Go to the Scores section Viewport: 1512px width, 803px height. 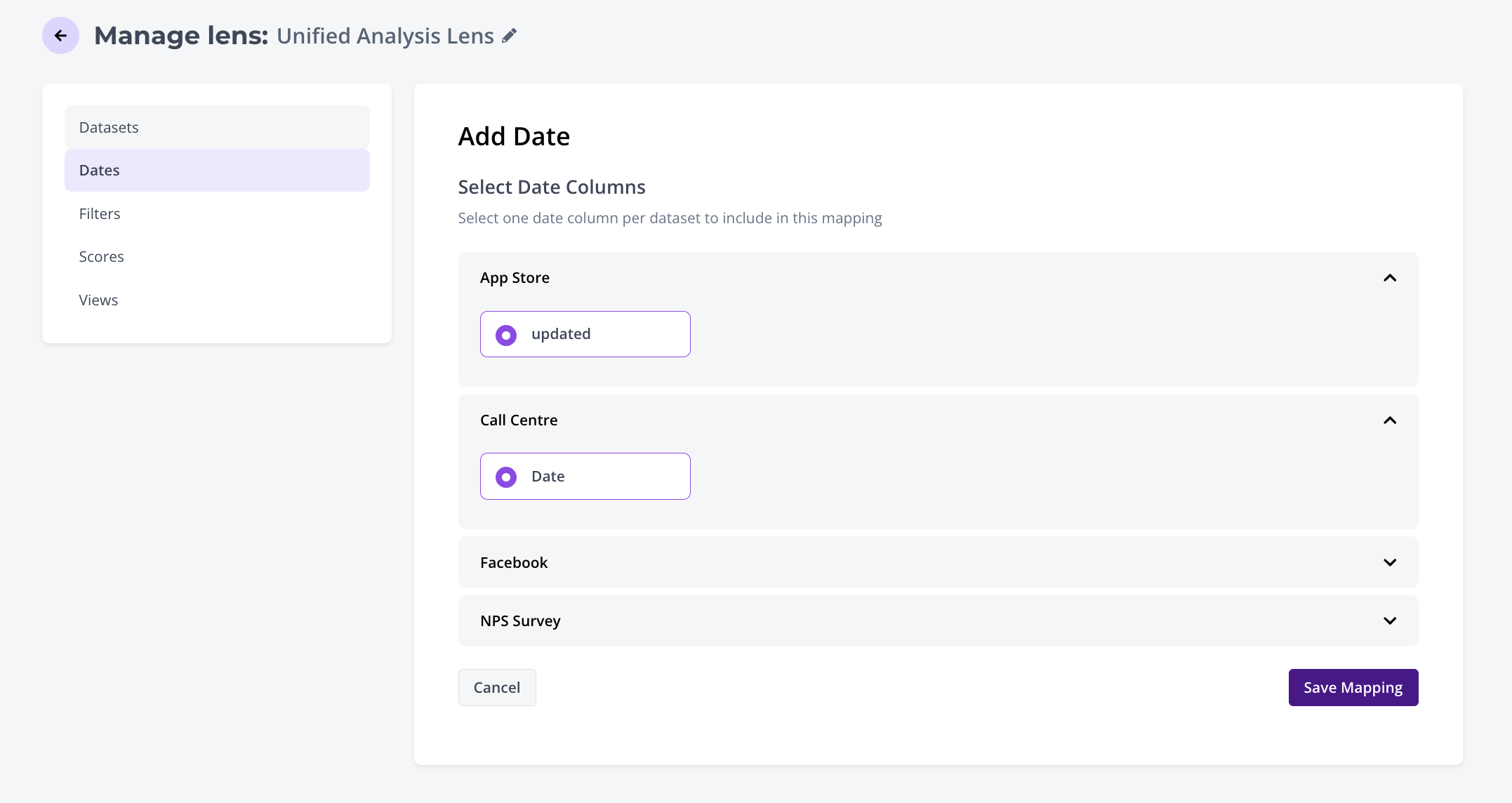pyautogui.click(x=101, y=257)
